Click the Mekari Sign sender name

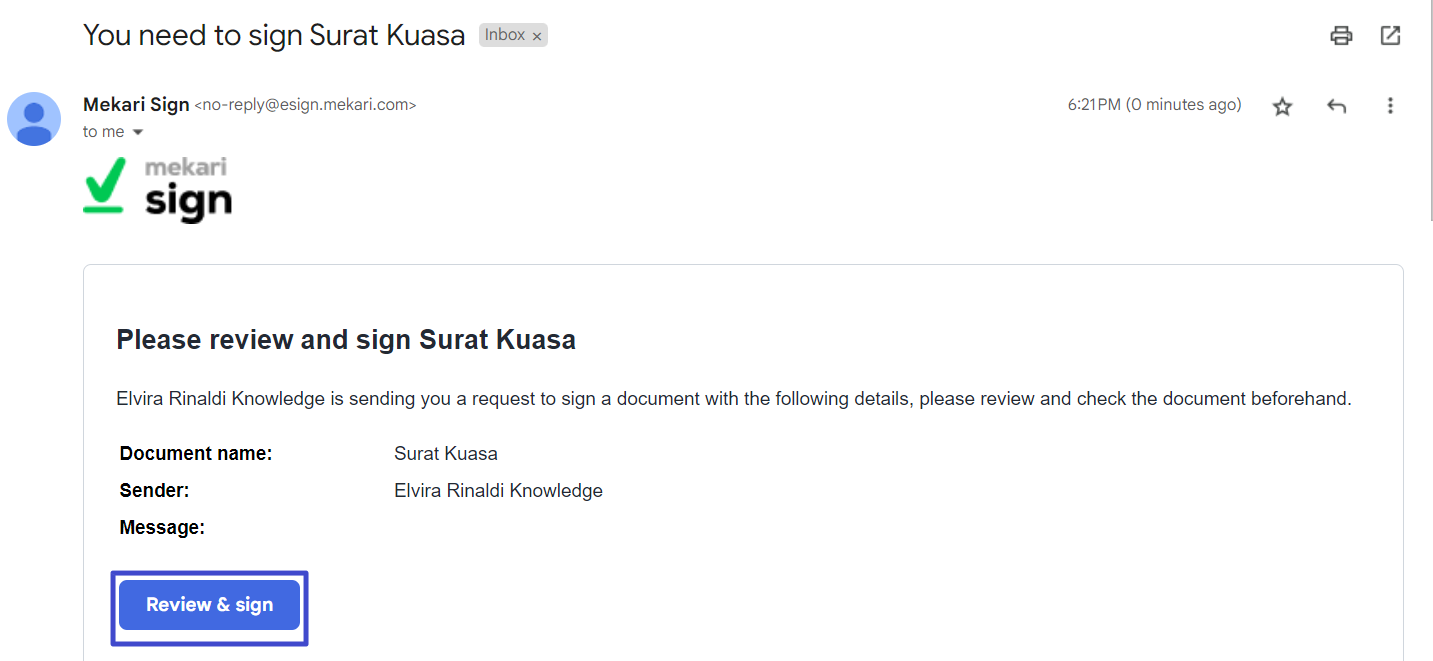(x=136, y=104)
